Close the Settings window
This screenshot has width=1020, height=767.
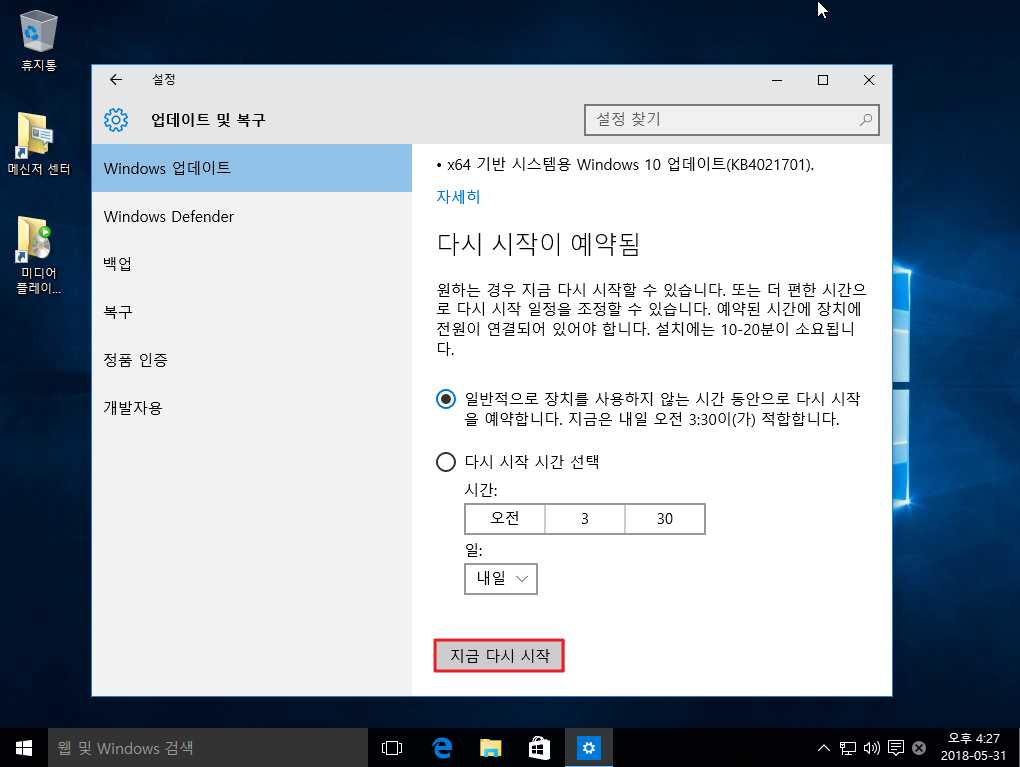pos(868,80)
